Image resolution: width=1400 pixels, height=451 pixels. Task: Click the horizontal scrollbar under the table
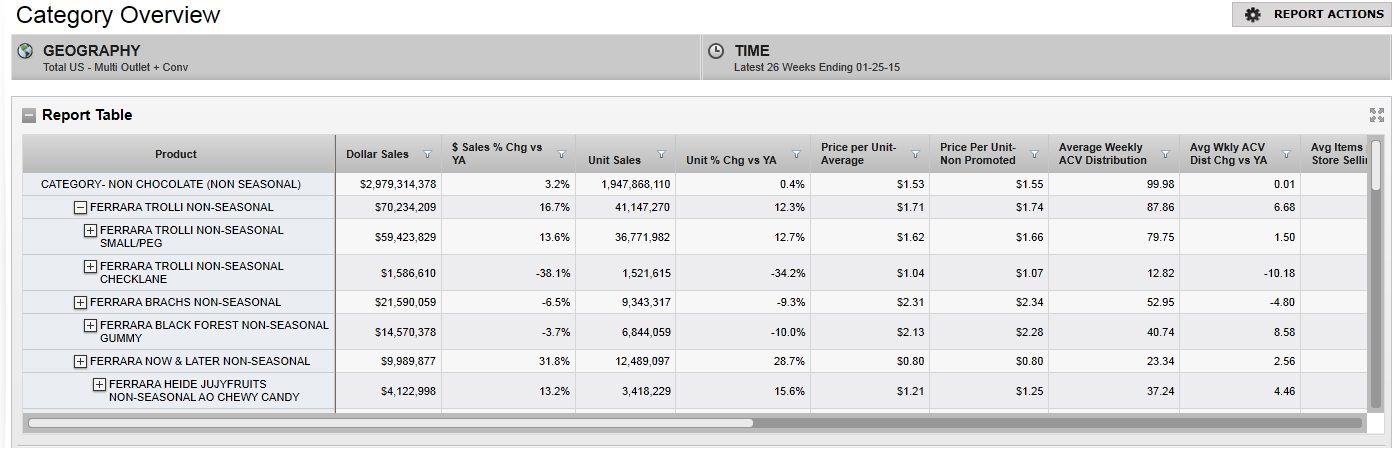pos(390,423)
